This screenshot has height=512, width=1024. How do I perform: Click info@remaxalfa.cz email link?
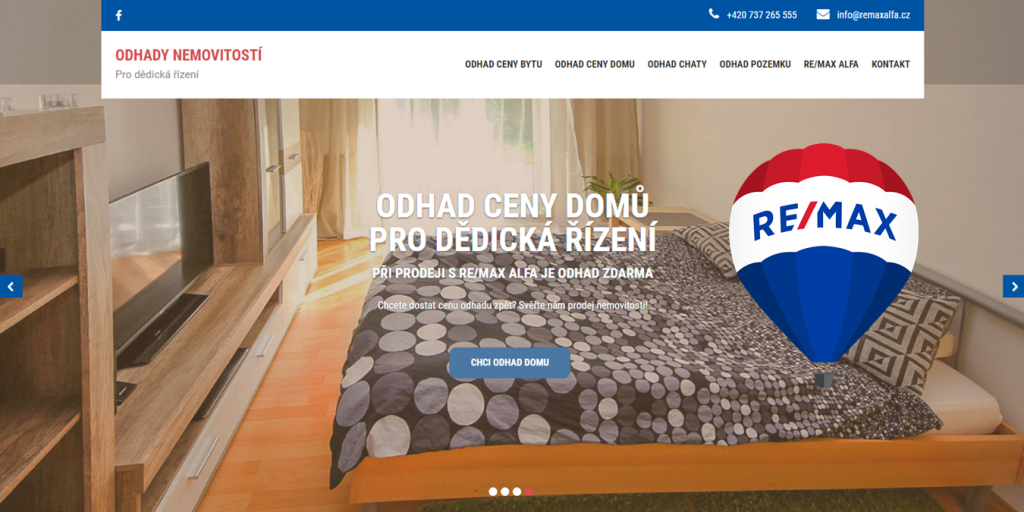(873, 15)
